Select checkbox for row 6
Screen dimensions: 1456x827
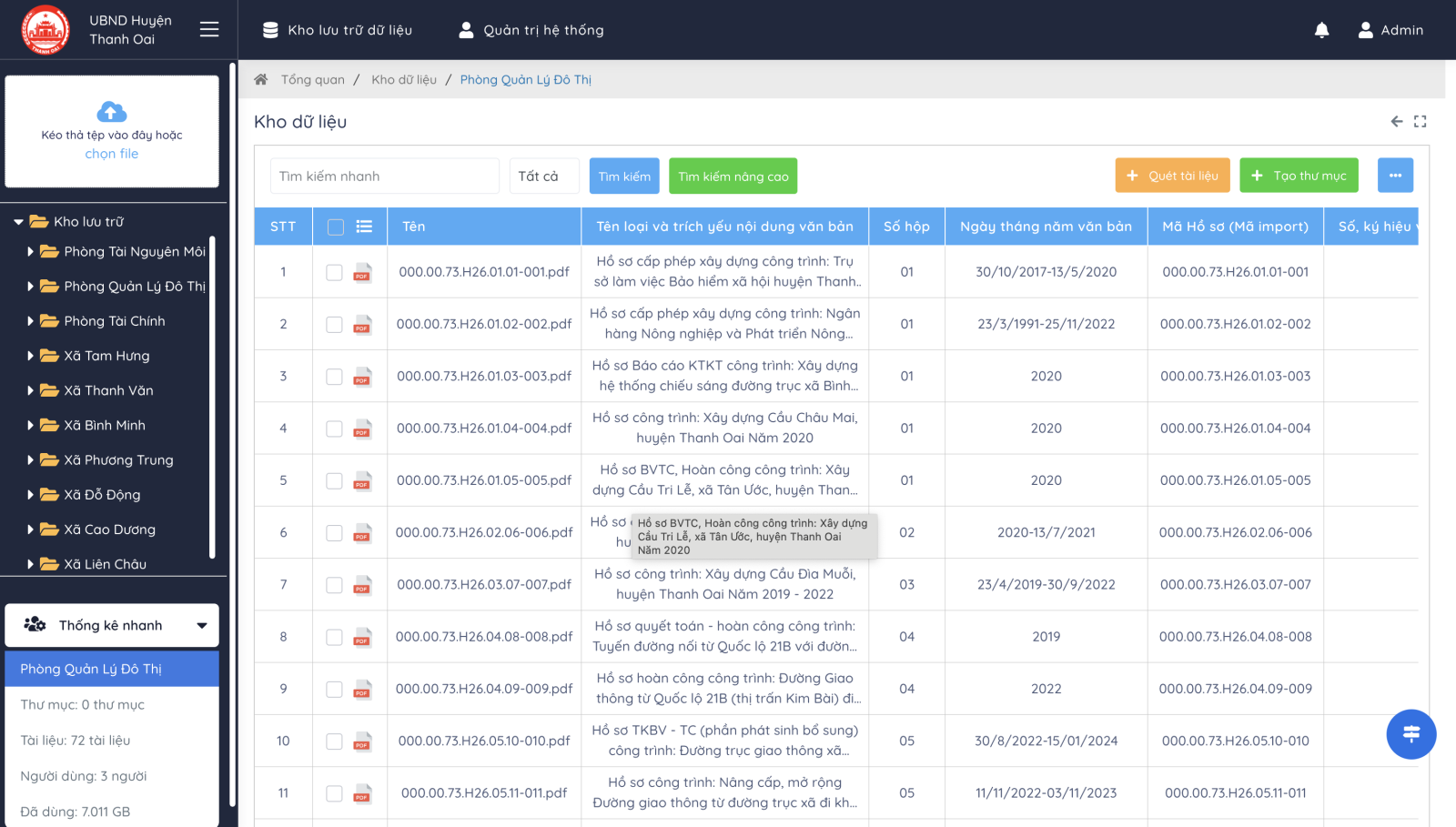(334, 532)
